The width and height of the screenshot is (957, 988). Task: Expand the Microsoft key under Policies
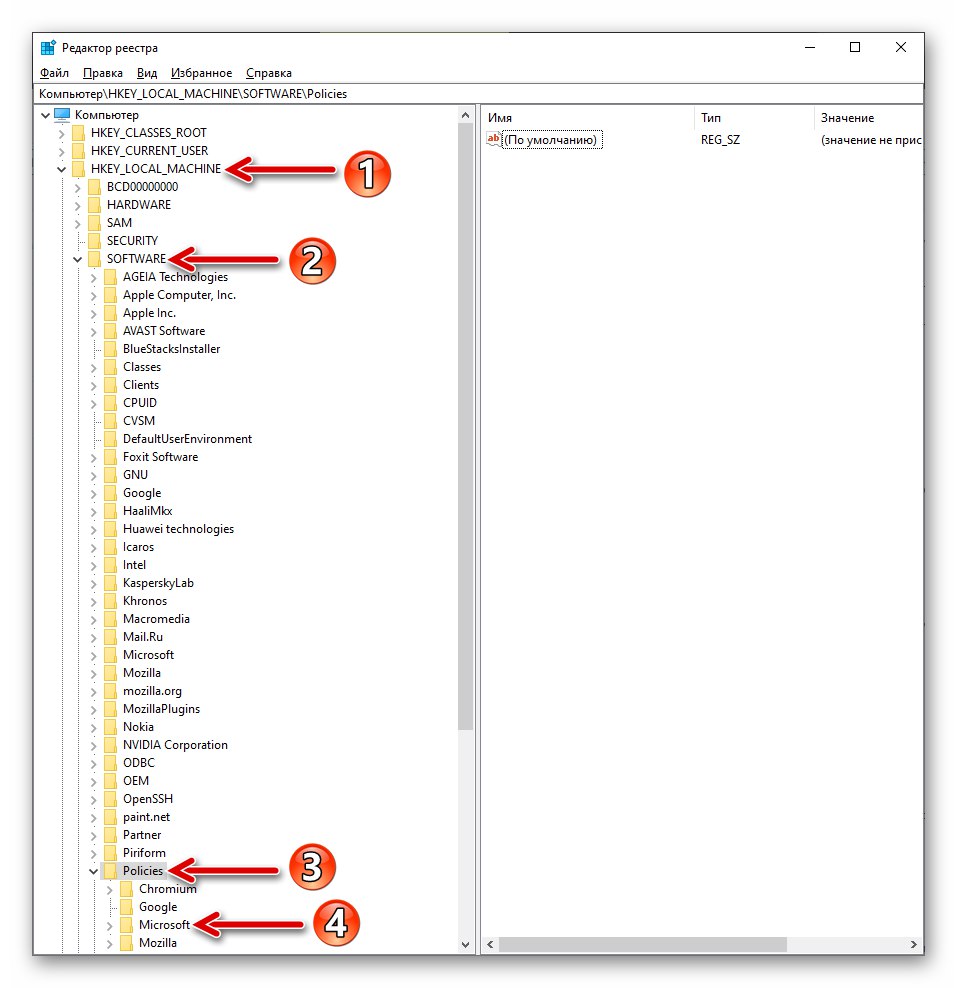[x=110, y=926]
